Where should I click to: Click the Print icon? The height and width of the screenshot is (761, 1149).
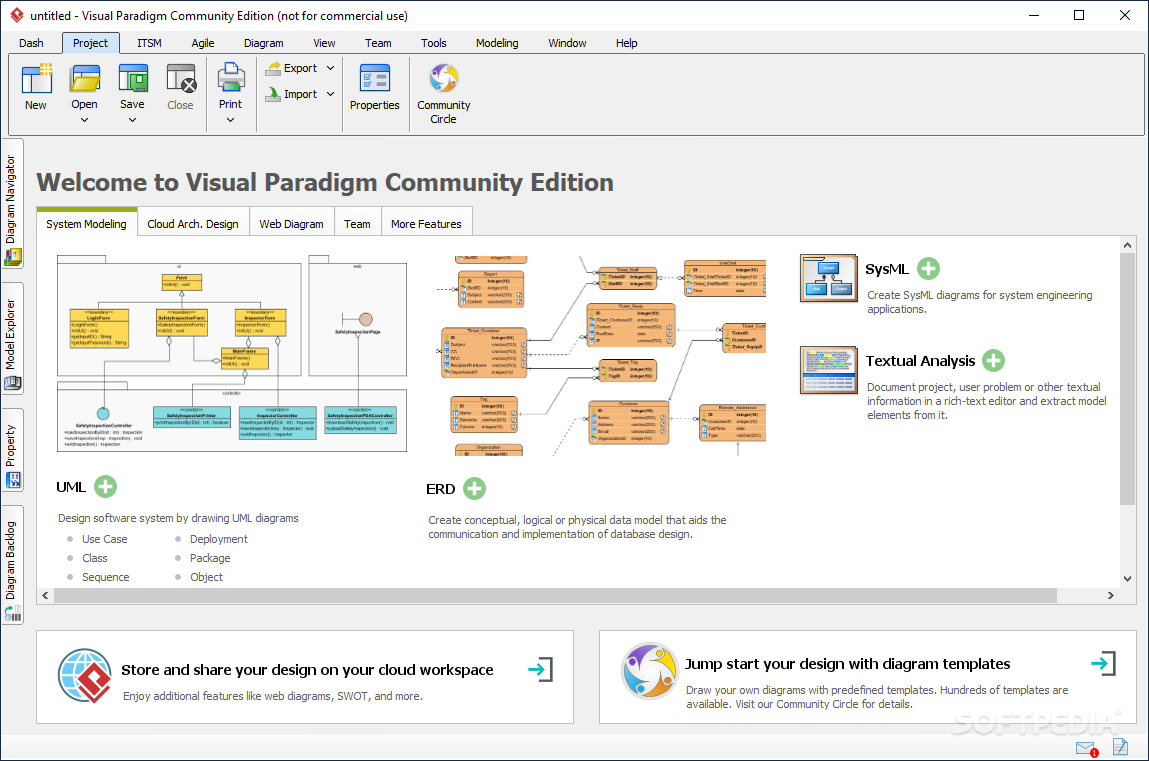[231, 78]
